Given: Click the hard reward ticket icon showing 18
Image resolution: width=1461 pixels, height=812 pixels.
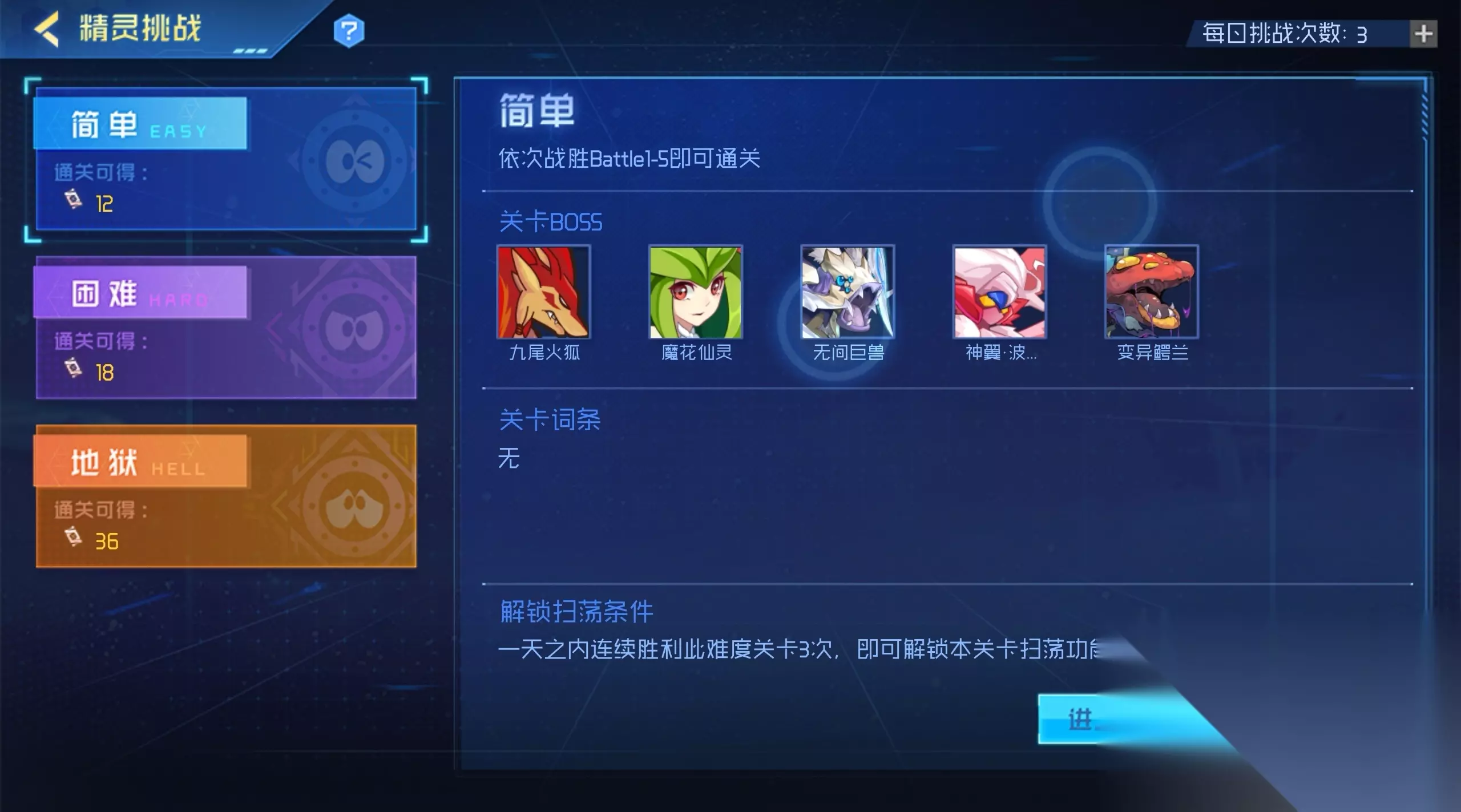Looking at the screenshot, I should pos(74,369).
